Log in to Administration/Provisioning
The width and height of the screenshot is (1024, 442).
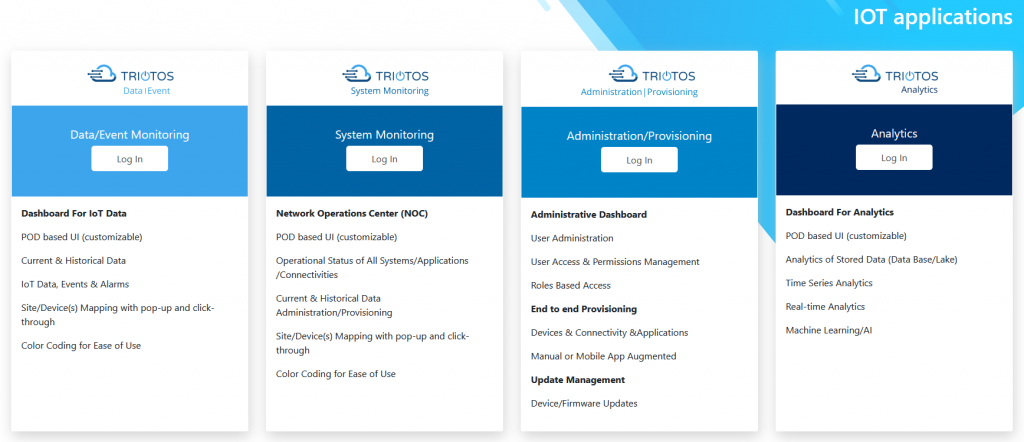(x=639, y=160)
